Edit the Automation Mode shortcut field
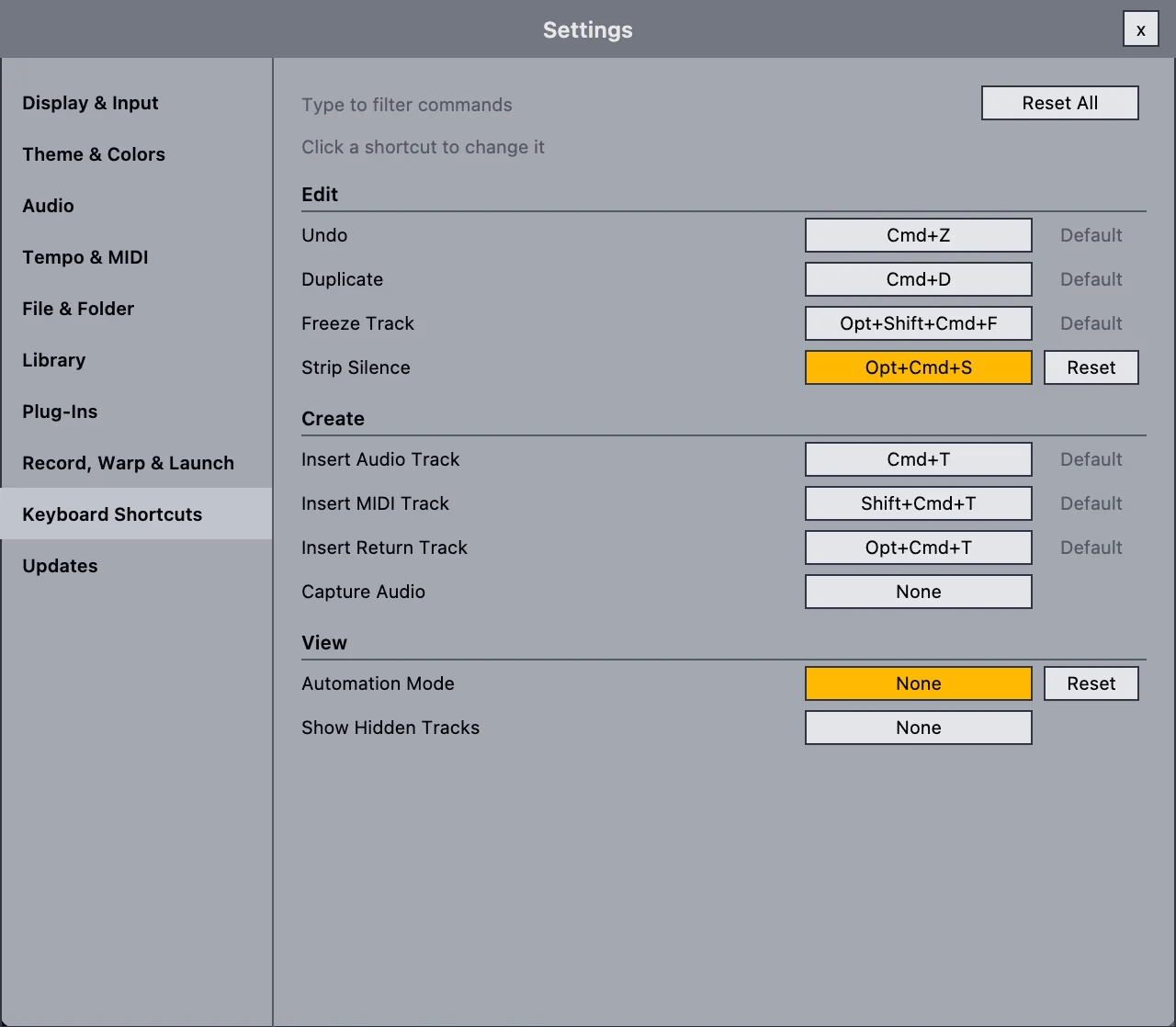 tap(919, 683)
